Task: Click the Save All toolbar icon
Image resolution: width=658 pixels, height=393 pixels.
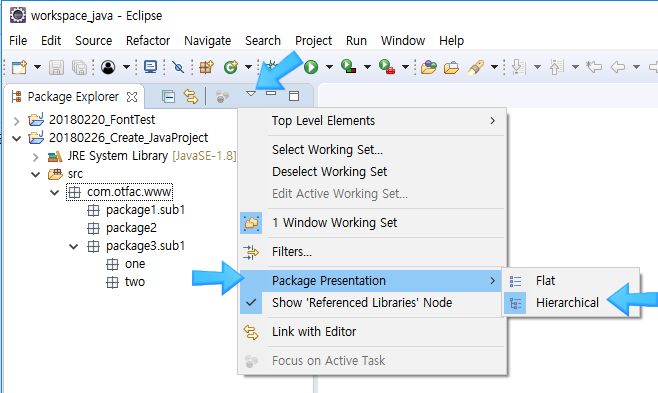Action: pyautogui.click(x=79, y=67)
